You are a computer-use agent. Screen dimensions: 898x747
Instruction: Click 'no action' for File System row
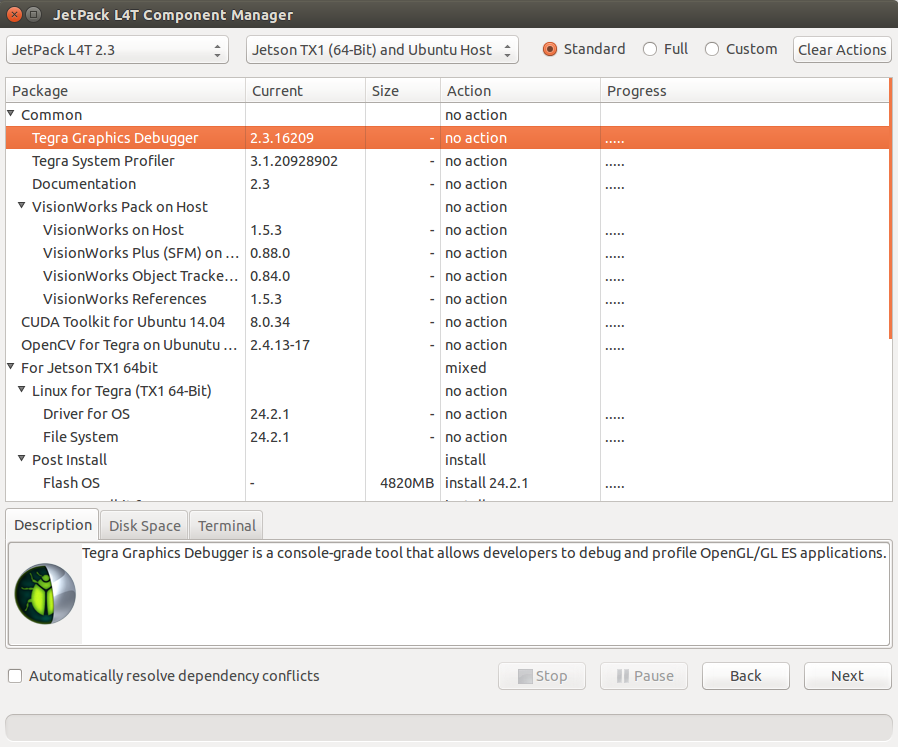[476, 437]
